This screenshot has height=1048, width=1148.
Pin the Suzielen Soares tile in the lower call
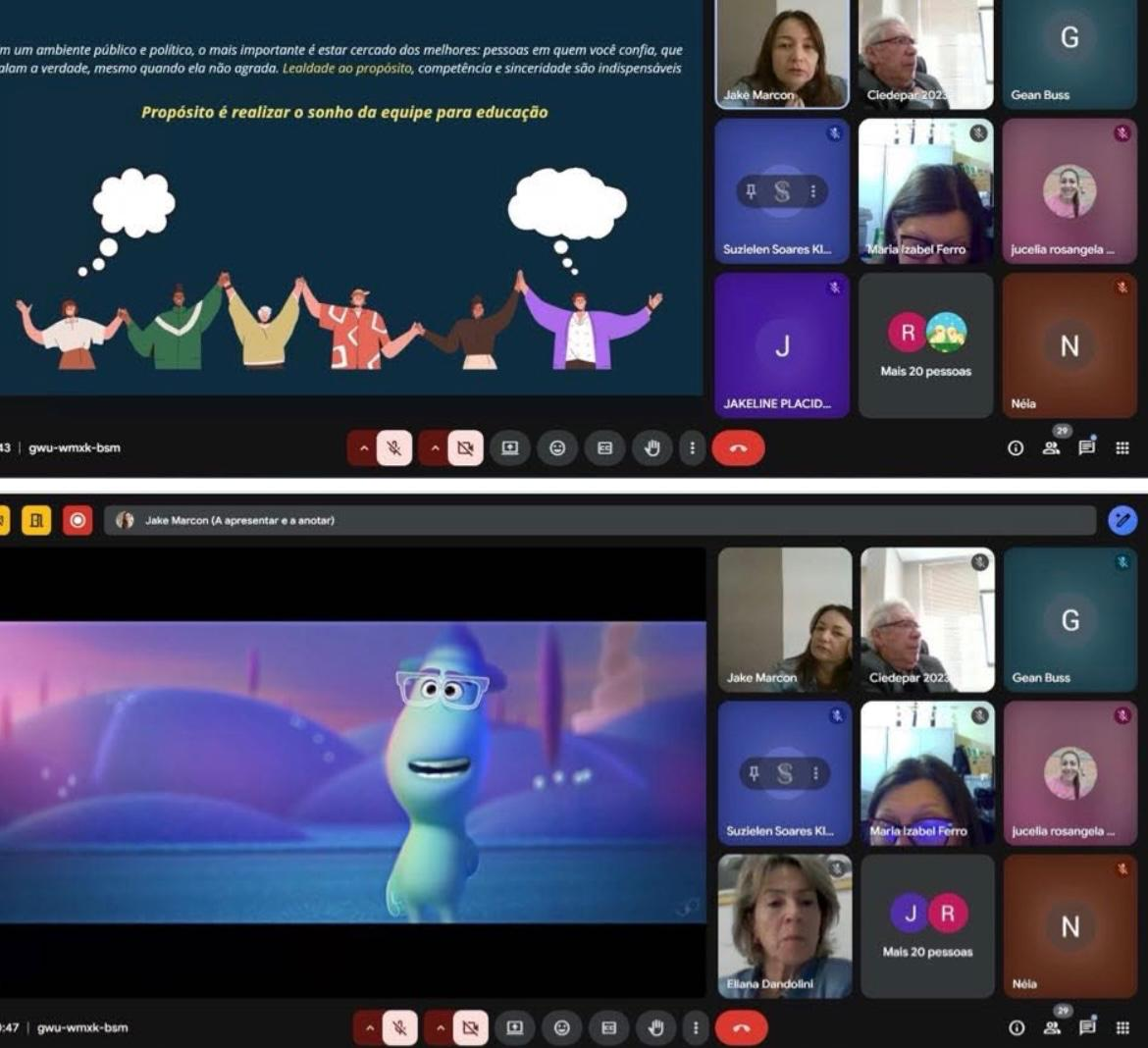point(755,772)
